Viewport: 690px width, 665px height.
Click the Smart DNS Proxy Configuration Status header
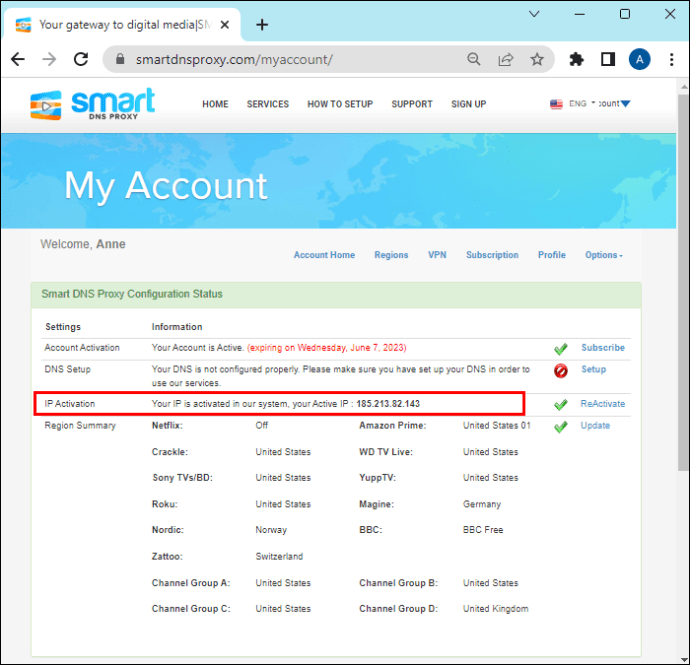(x=132, y=294)
